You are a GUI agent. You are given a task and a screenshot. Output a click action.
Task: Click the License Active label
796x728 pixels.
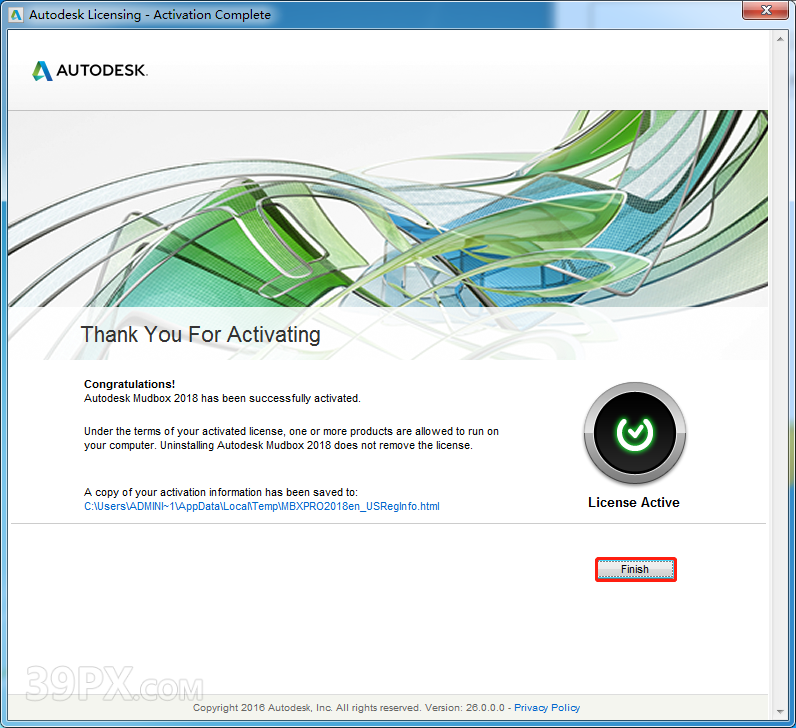(633, 502)
